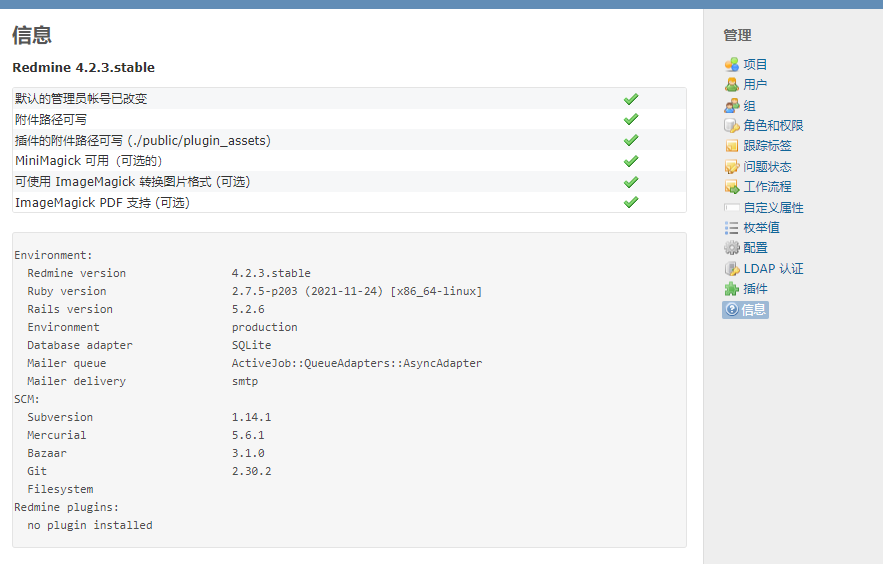Click the 工作流程 workflow icon
The image size is (883, 564).
pyautogui.click(x=732, y=187)
